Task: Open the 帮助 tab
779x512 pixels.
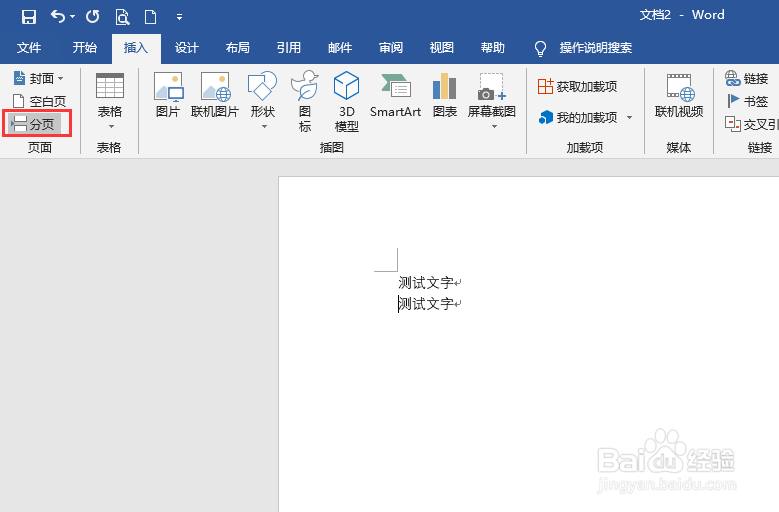Action: [x=492, y=48]
